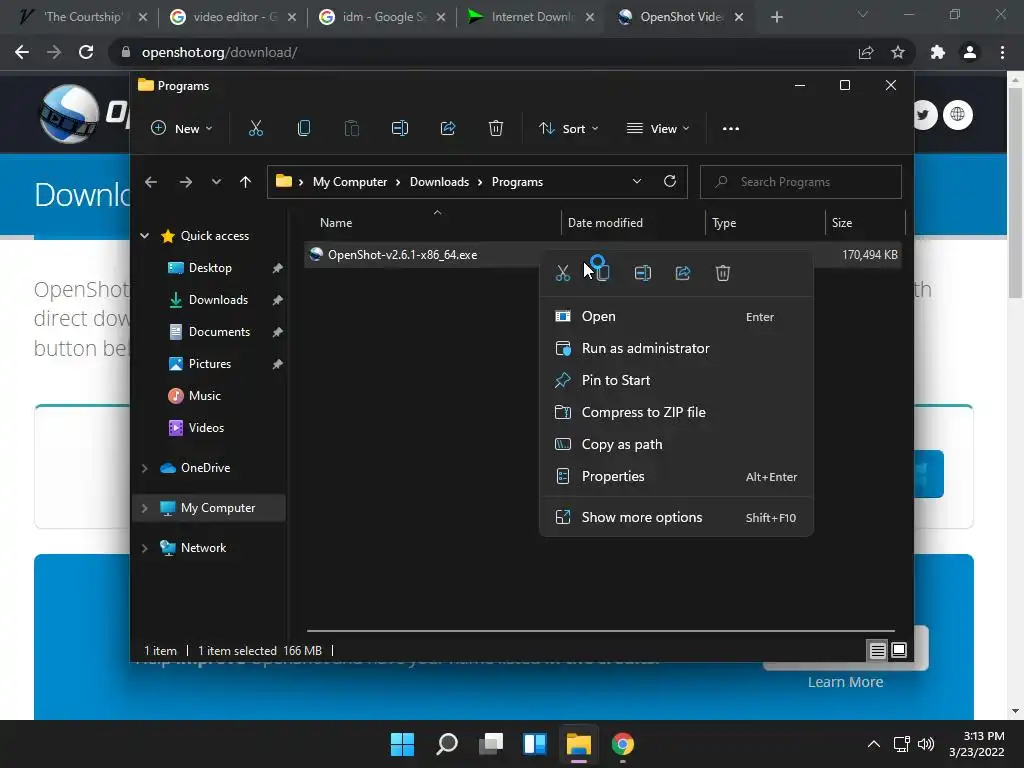Choose Copy as path

click(676, 444)
